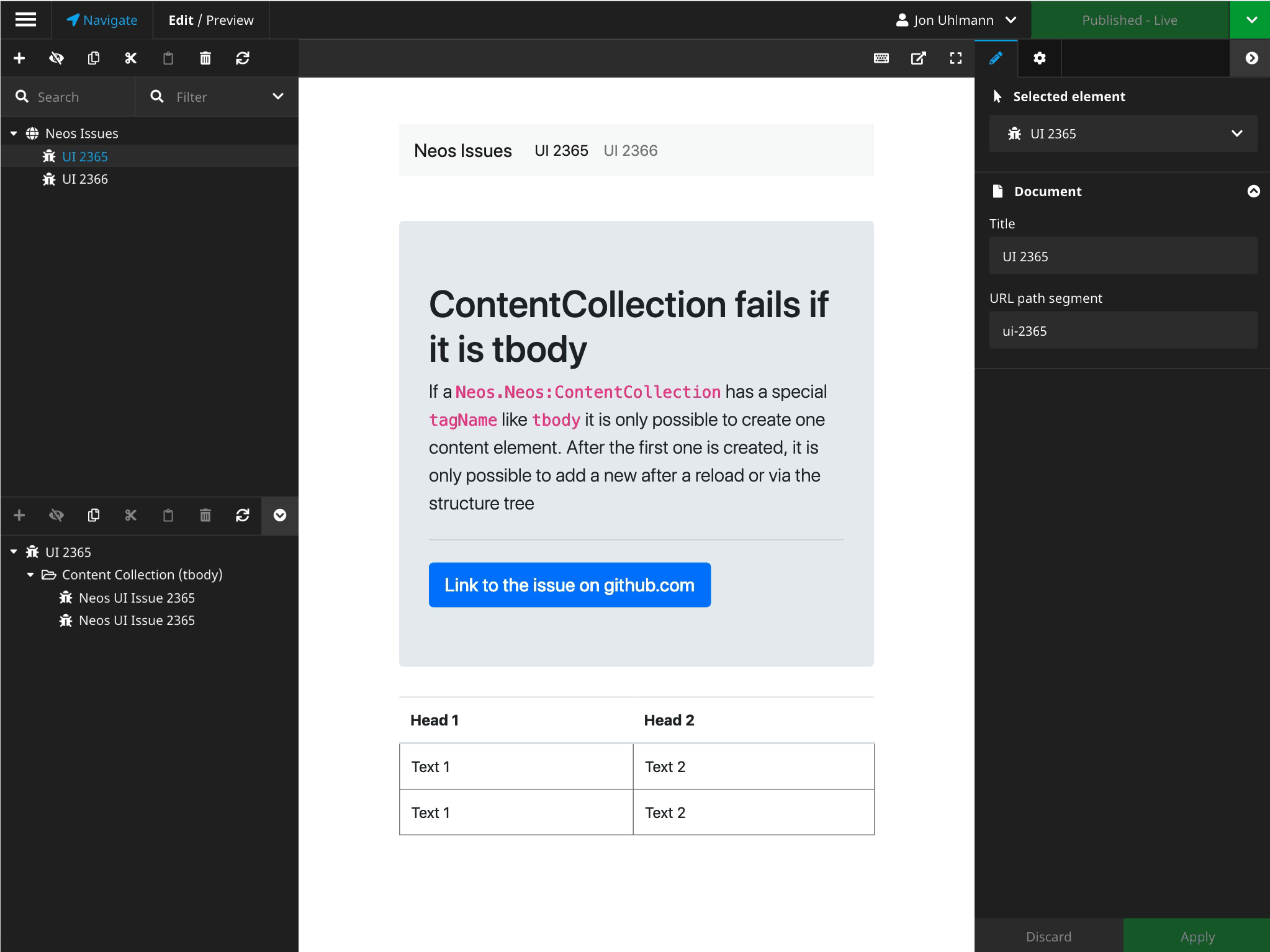Delete selected document with trash icon
The height and width of the screenshot is (952, 1270).
[x=205, y=58]
